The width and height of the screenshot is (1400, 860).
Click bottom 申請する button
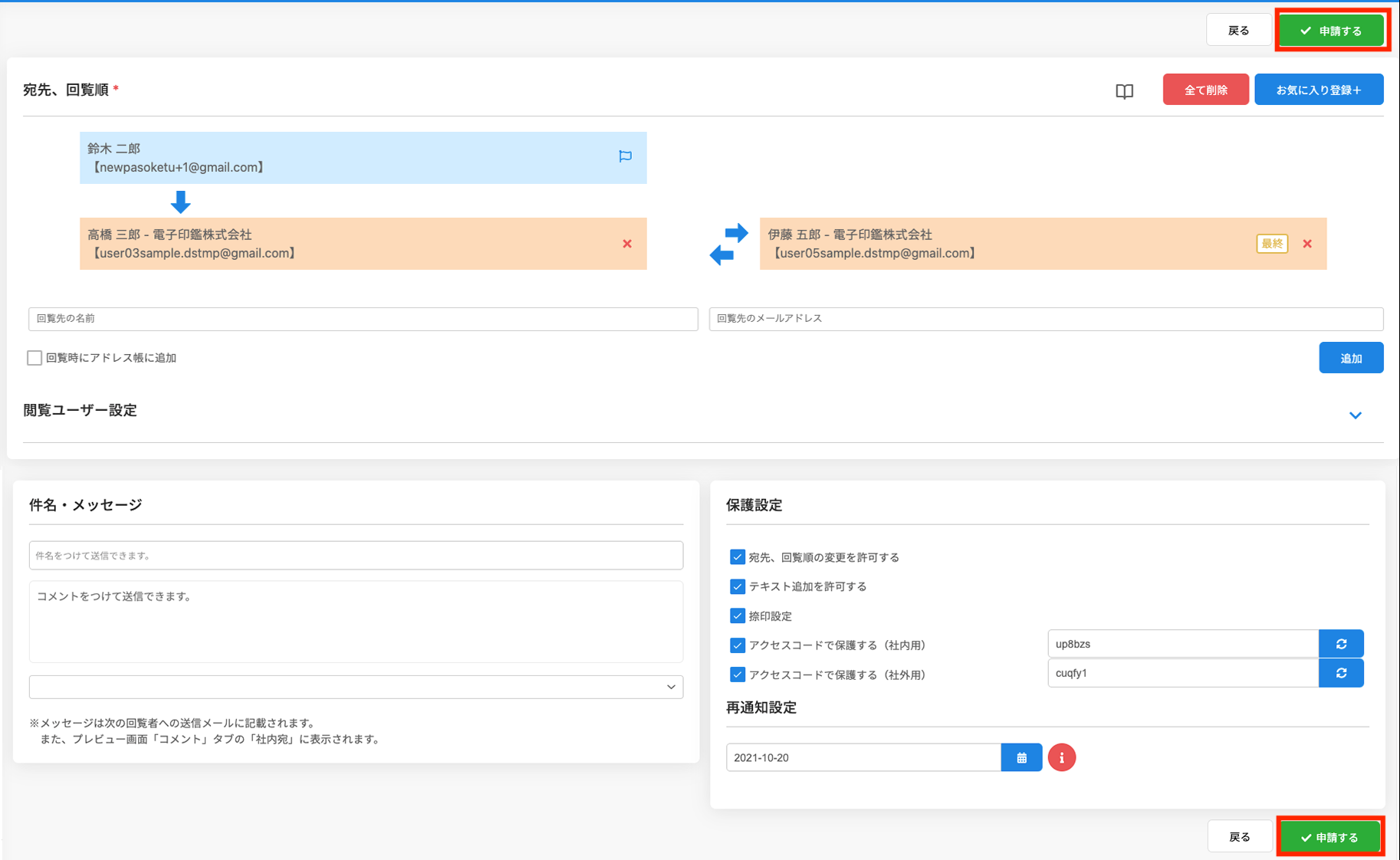click(1330, 837)
